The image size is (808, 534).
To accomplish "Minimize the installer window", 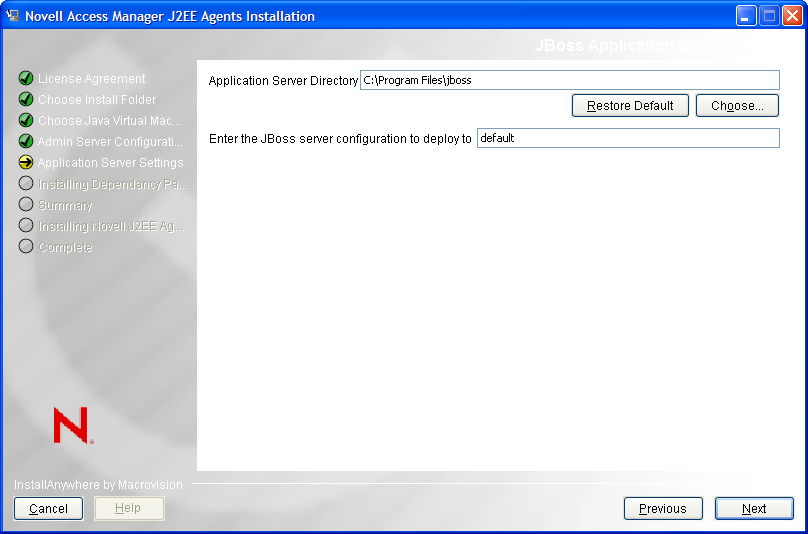I will [x=745, y=16].
